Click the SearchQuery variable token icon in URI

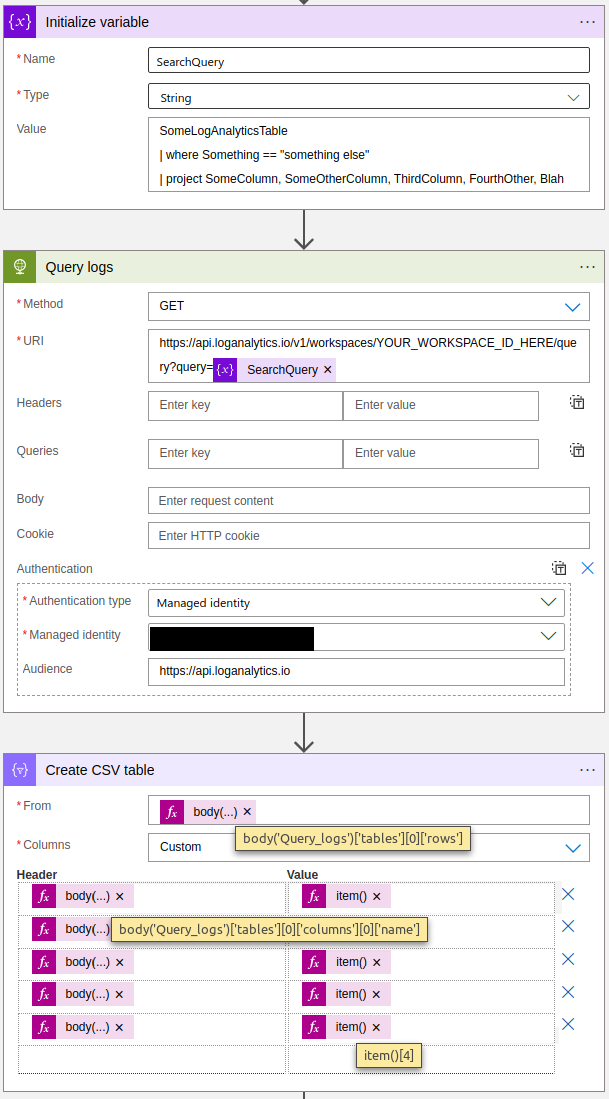click(225, 369)
